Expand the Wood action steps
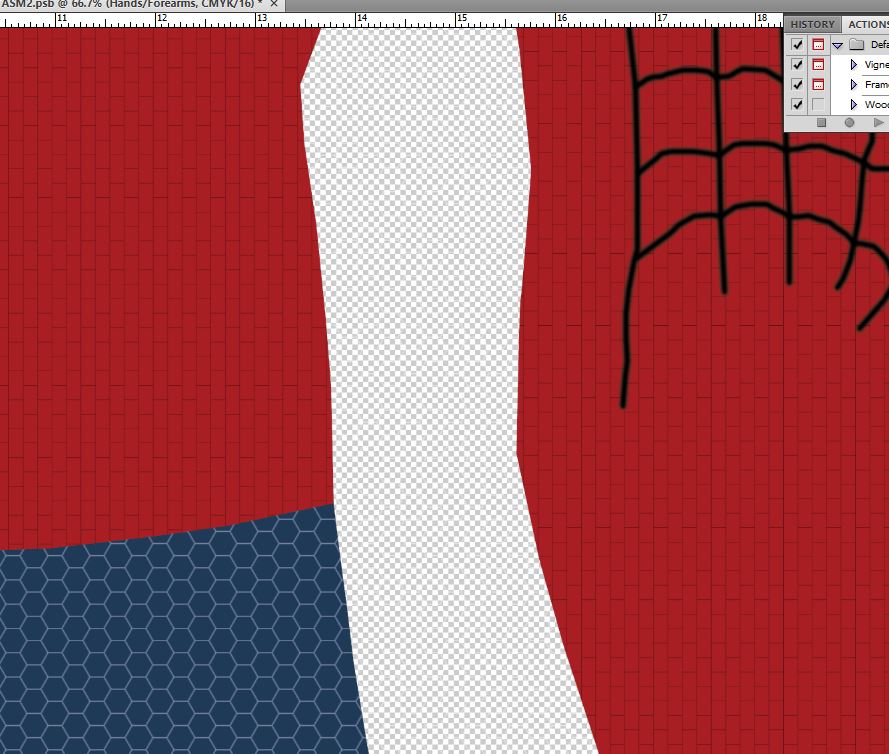Screen dimensions: 889x754 [x=854, y=104]
